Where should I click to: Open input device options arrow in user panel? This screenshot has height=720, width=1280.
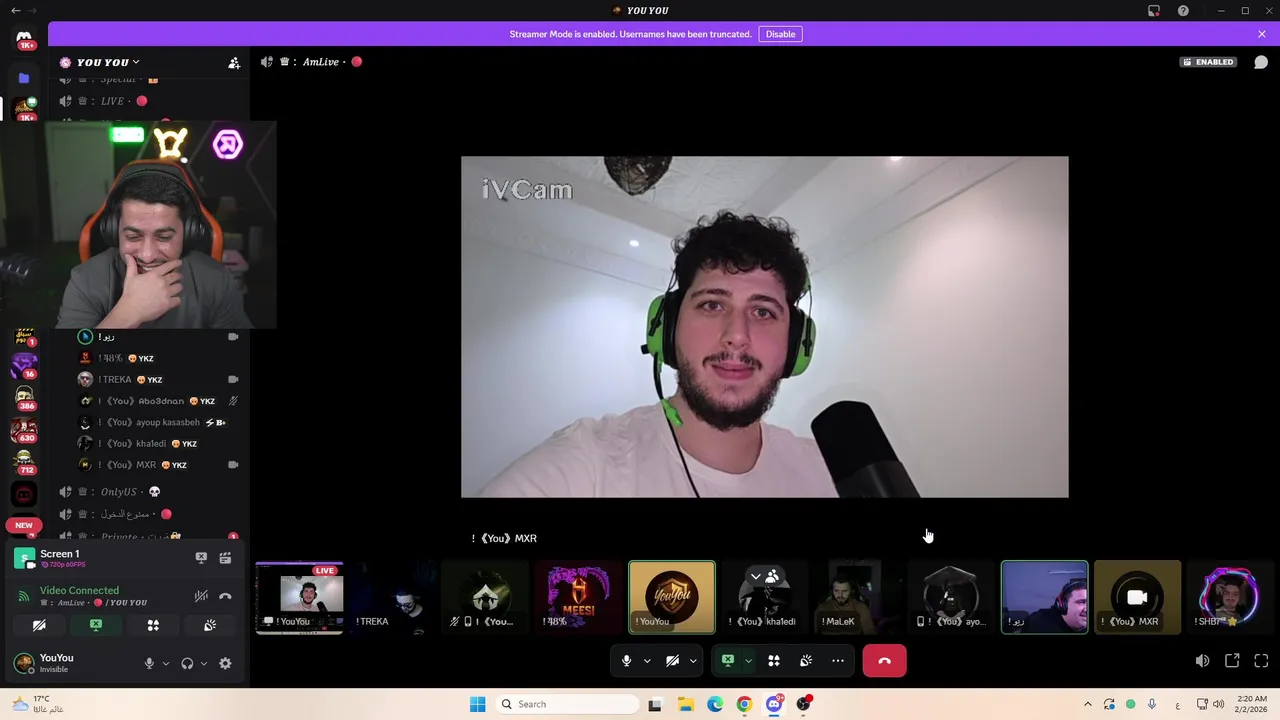166,663
